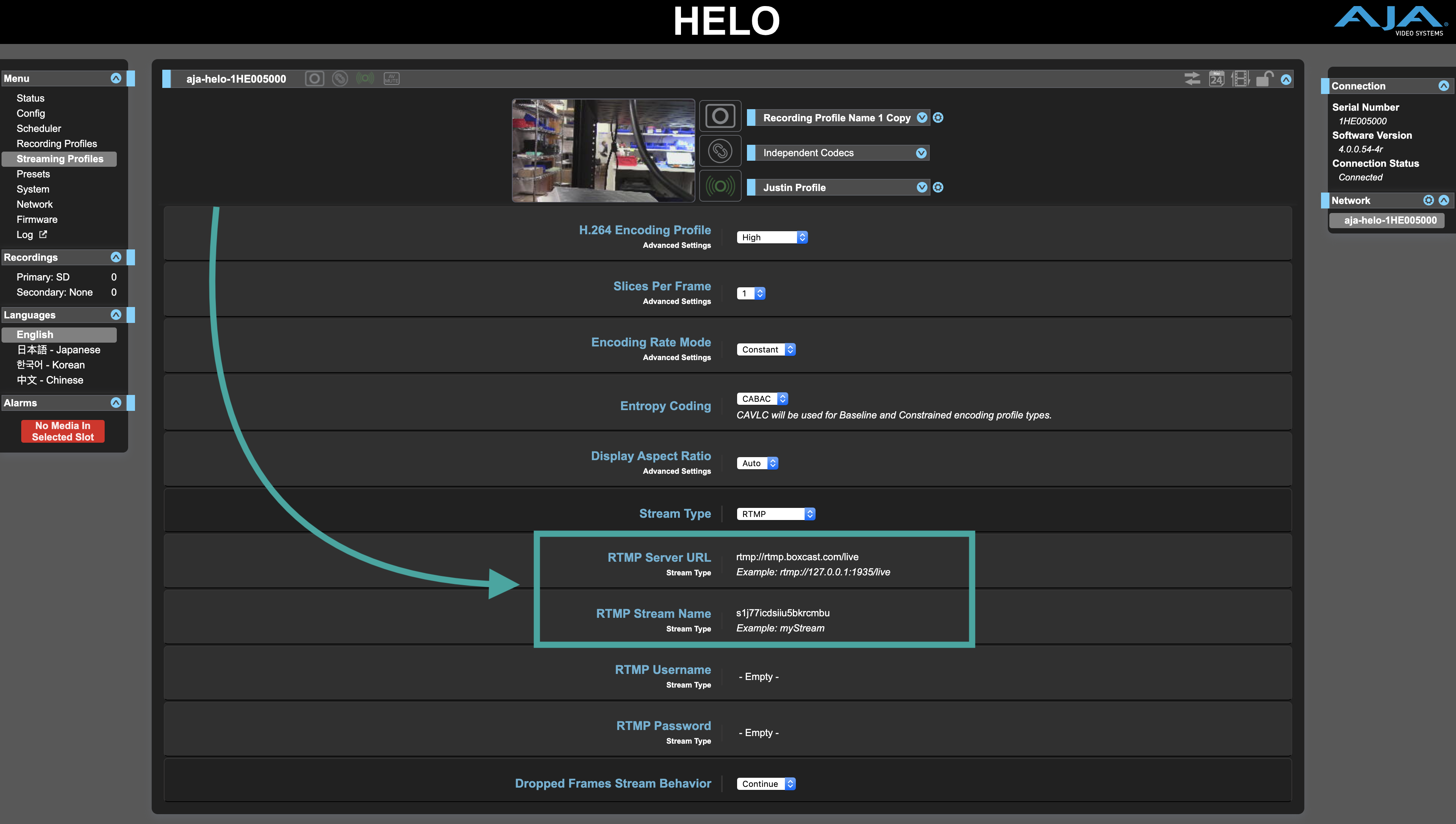
Task: Select Japanese language
Action: click(58, 350)
